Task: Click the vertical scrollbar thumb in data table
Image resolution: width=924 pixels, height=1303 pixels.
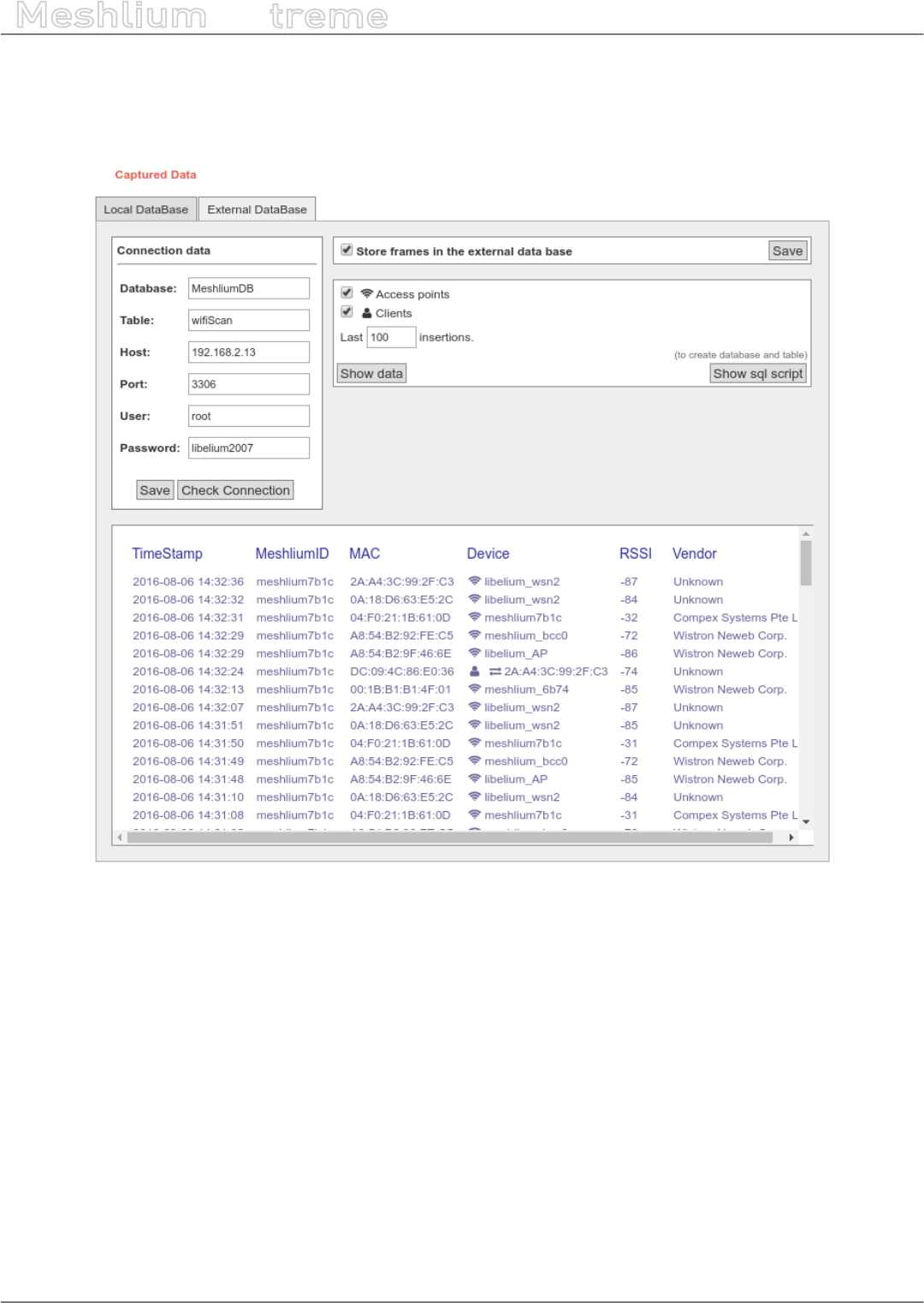Action: pos(806,563)
